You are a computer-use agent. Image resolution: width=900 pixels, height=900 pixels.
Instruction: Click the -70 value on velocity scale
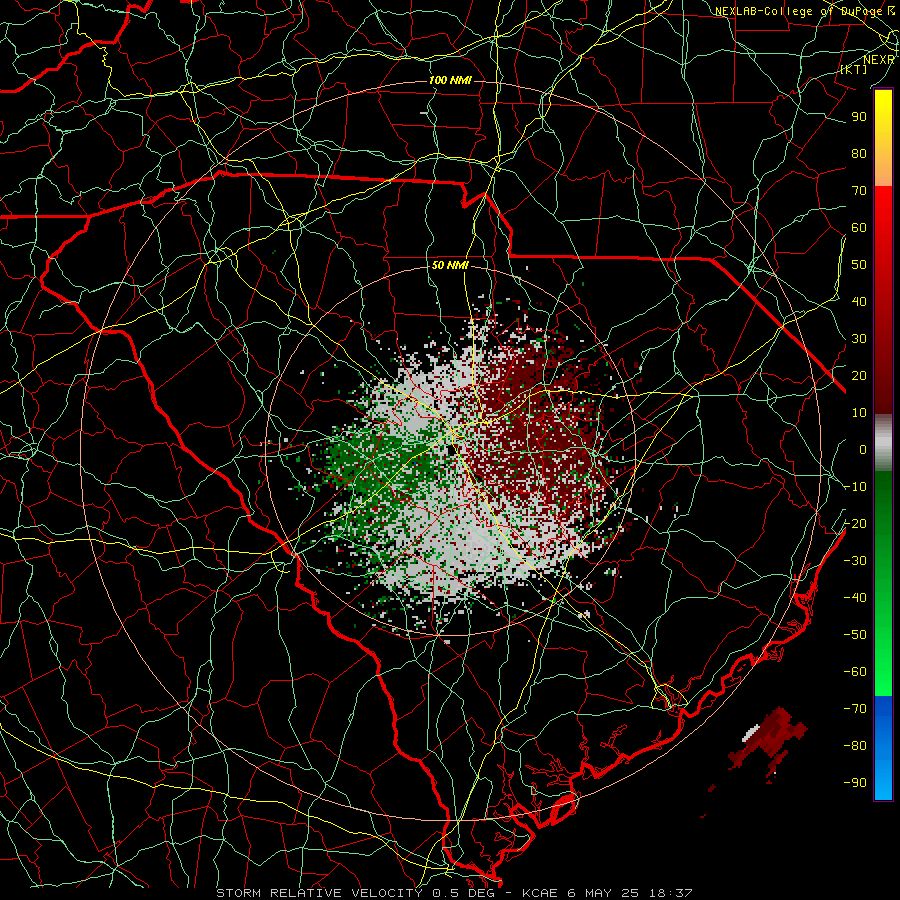coord(855,709)
